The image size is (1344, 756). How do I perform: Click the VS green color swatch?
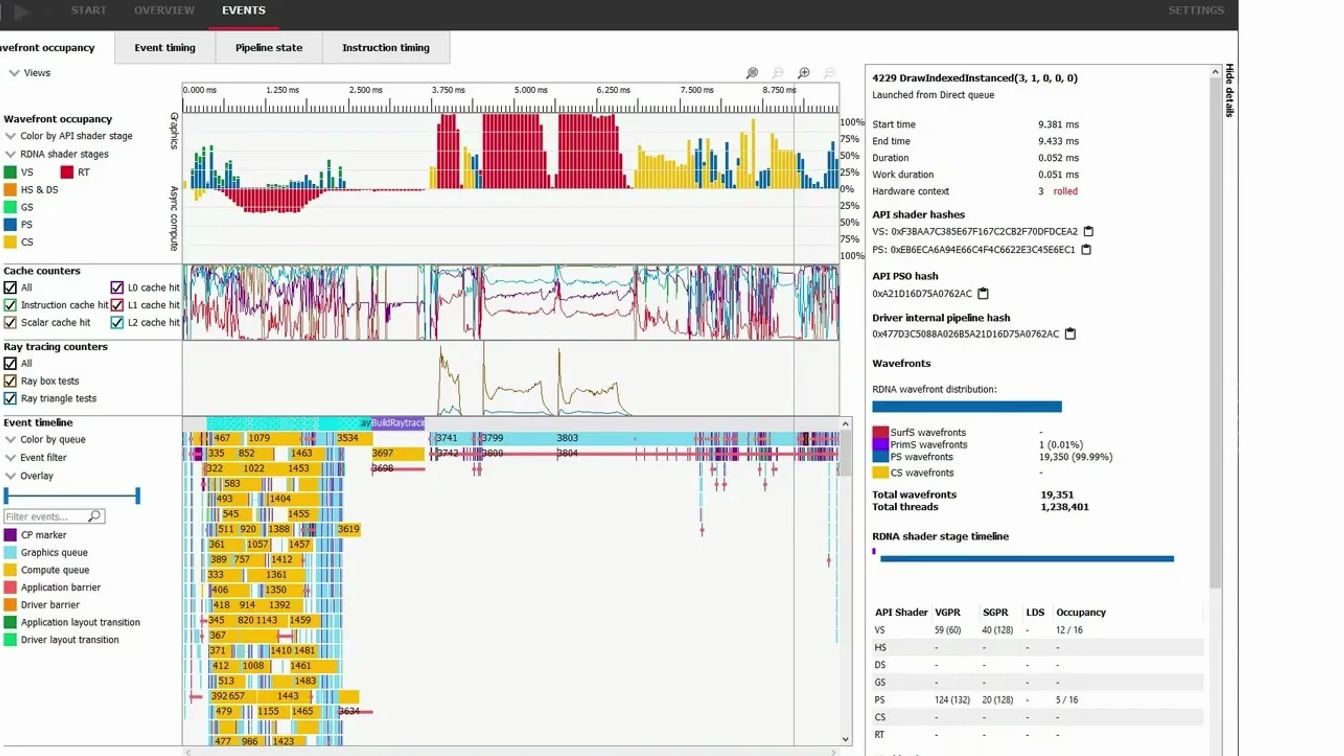(10, 172)
